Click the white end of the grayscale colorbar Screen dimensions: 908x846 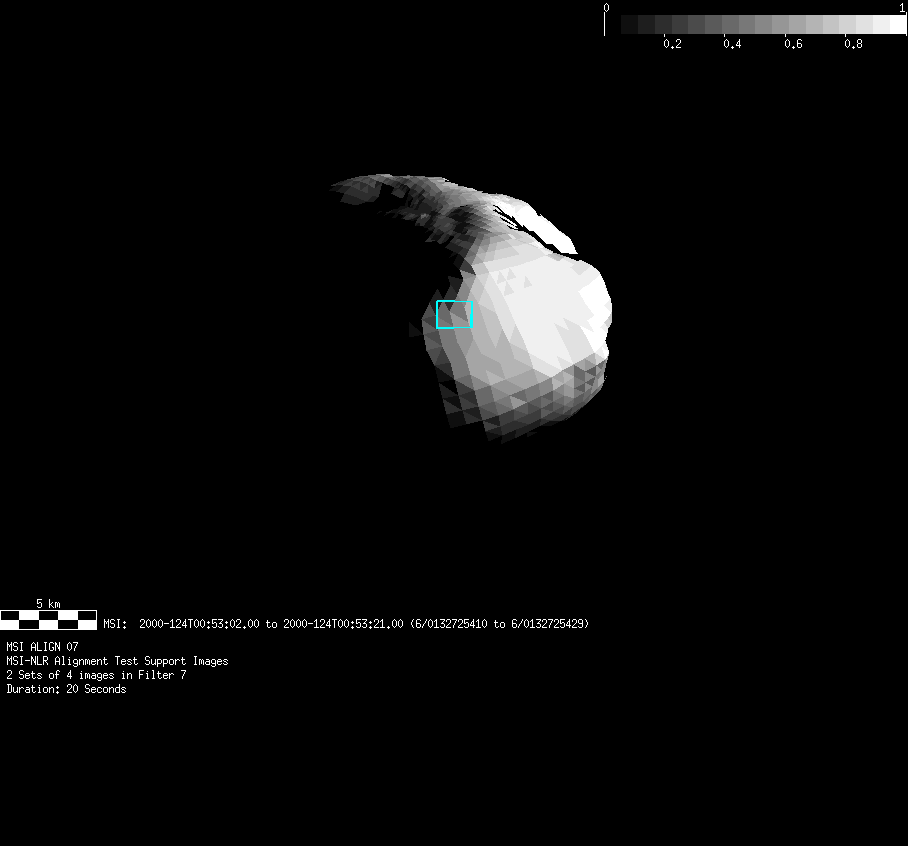[x=896, y=25]
